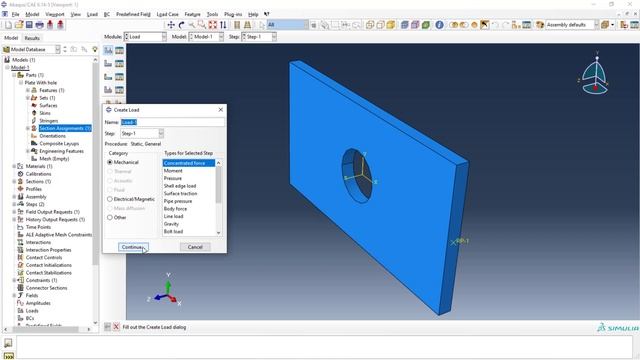
Task: Select the Pan View tool
Action: (171, 25)
